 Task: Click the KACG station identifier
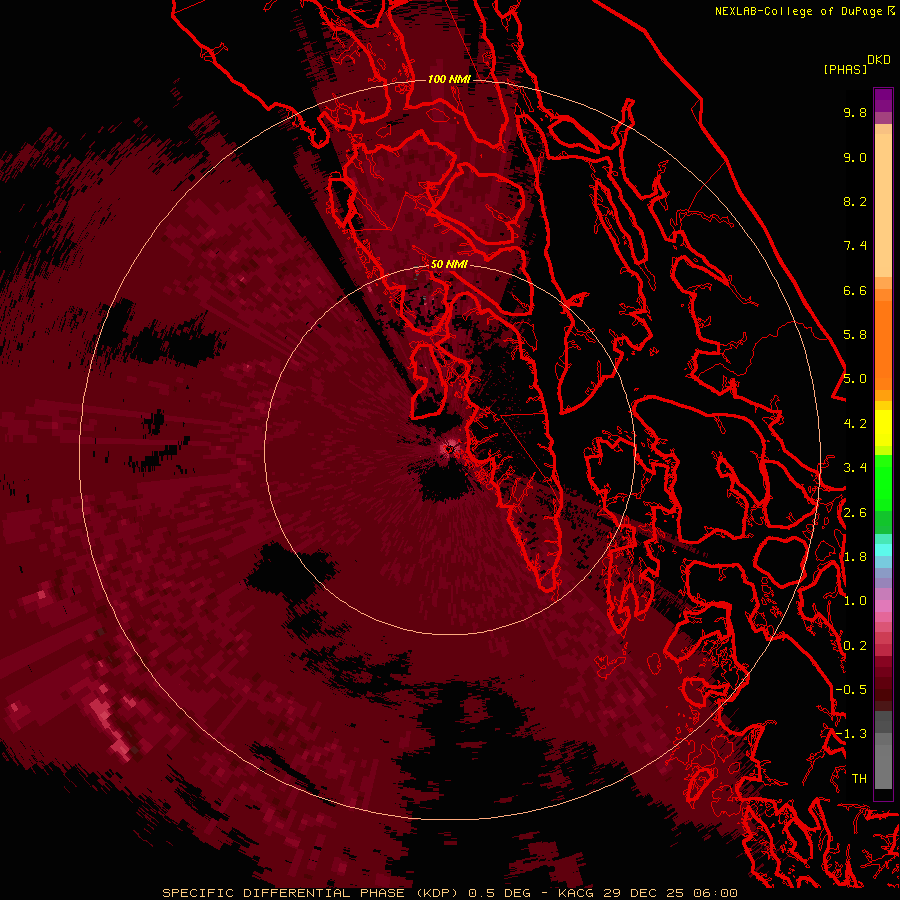577,893
